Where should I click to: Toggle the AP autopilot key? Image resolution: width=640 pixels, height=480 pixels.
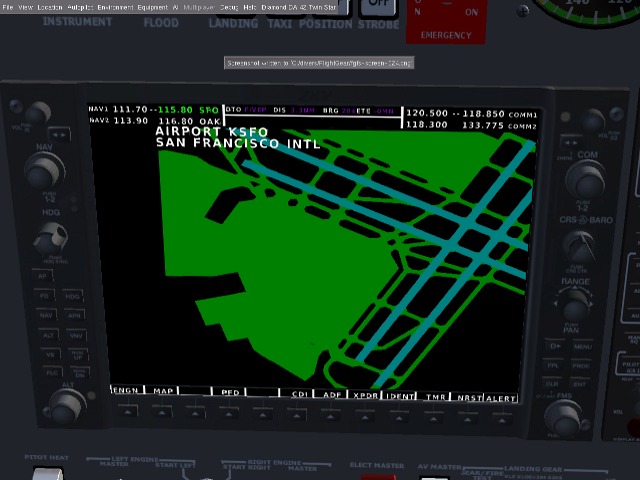(x=42, y=276)
